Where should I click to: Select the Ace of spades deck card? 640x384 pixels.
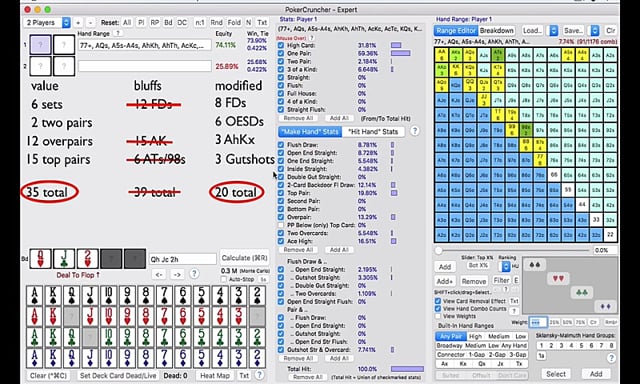pyautogui.click(x=35, y=296)
